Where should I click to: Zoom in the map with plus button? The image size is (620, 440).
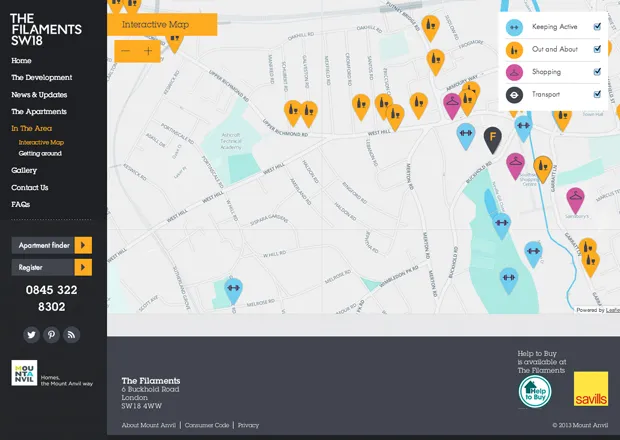click(x=148, y=51)
